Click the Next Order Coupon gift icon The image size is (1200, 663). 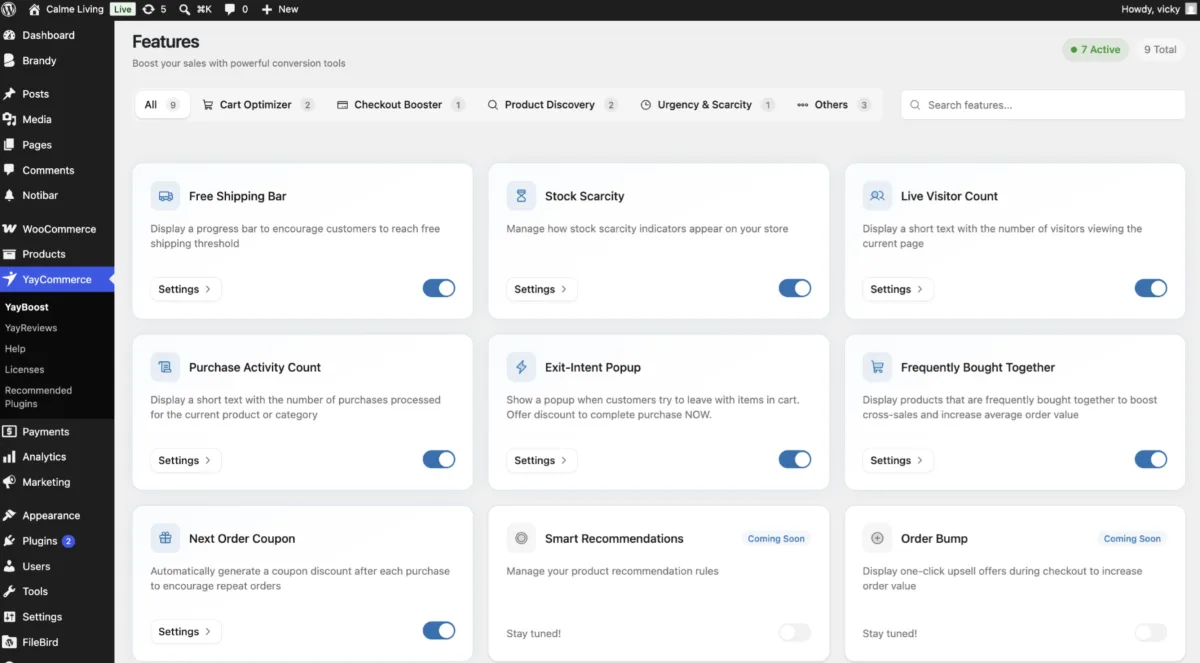pyautogui.click(x=166, y=538)
